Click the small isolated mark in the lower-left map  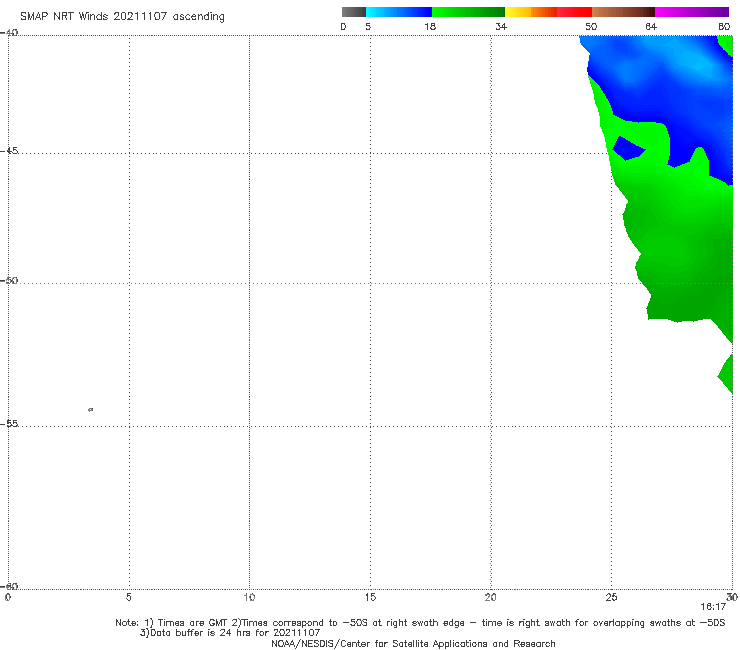click(91, 409)
